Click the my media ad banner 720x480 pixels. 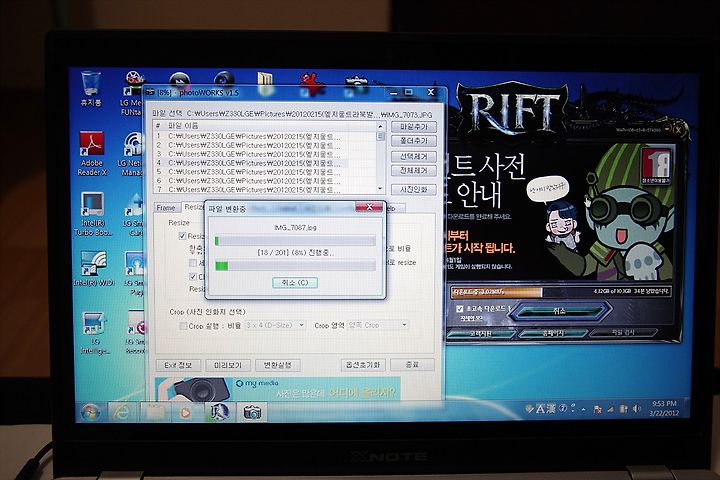coord(278,389)
